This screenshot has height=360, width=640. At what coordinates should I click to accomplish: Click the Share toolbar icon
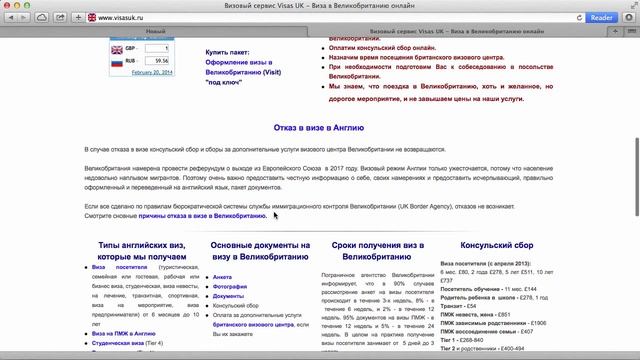point(60,18)
